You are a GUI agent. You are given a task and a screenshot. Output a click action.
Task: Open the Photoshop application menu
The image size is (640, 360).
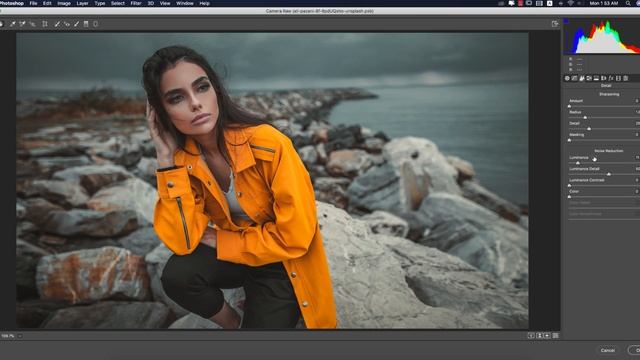point(12,3)
